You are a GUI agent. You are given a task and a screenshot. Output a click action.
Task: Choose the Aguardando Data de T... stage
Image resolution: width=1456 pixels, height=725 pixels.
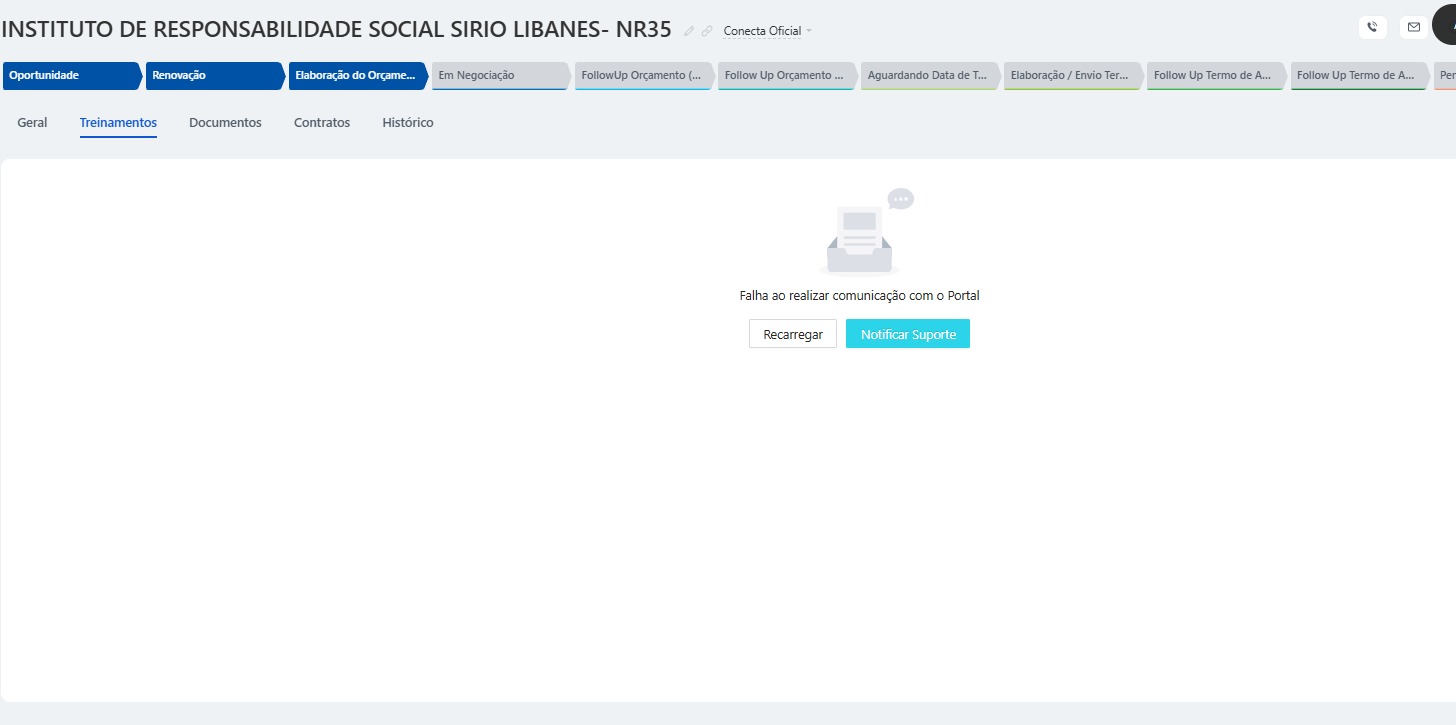click(x=928, y=76)
